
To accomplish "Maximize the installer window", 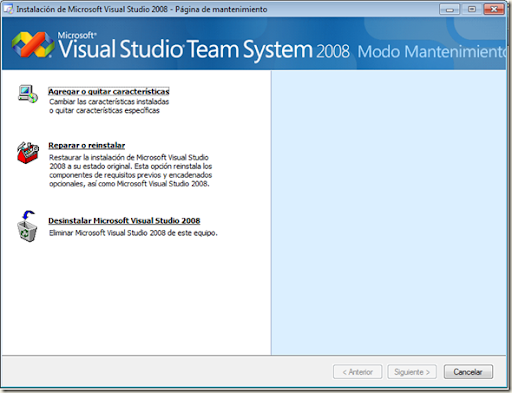I will (x=472, y=9).
